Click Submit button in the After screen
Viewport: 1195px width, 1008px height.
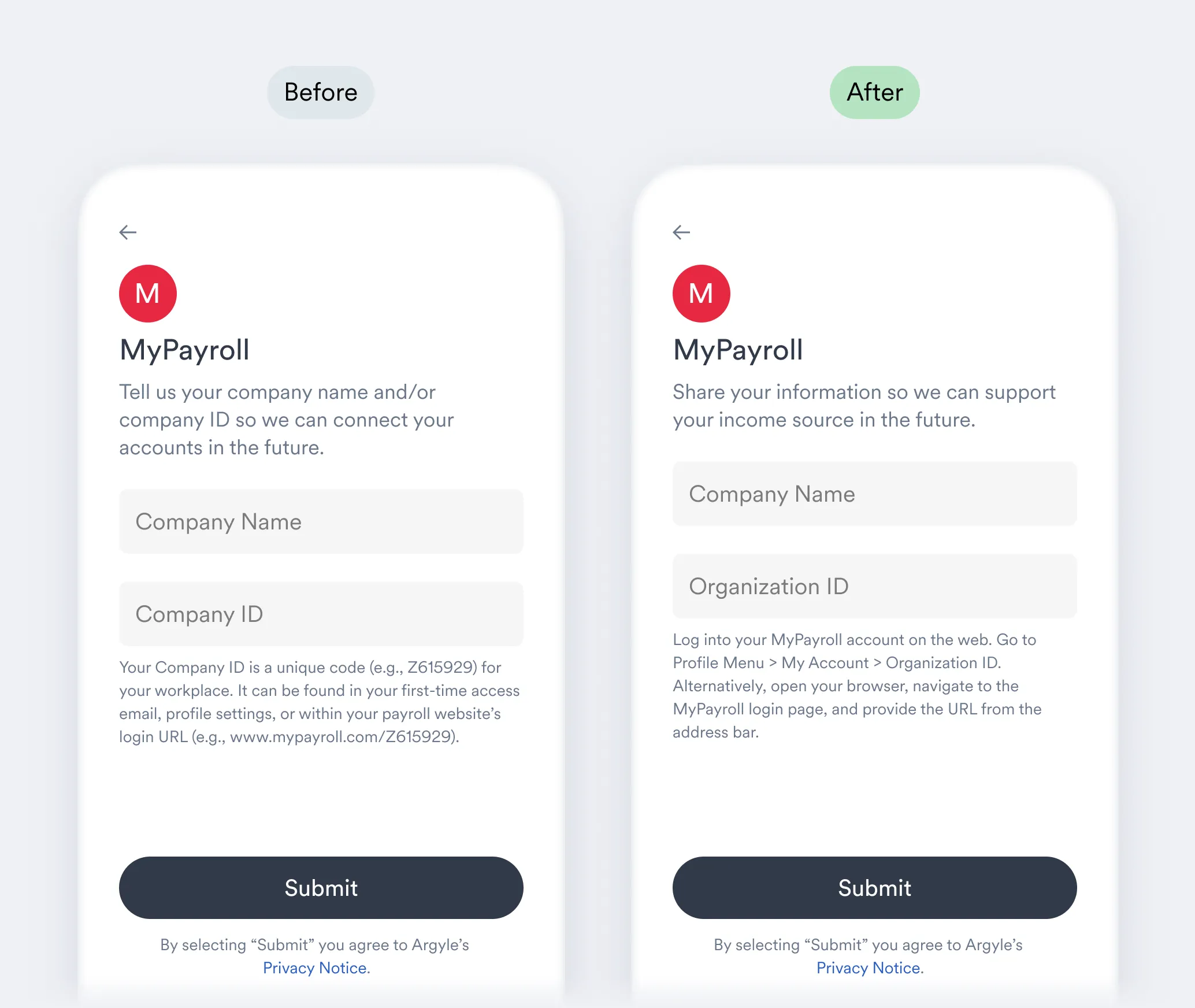tap(875, 888)
